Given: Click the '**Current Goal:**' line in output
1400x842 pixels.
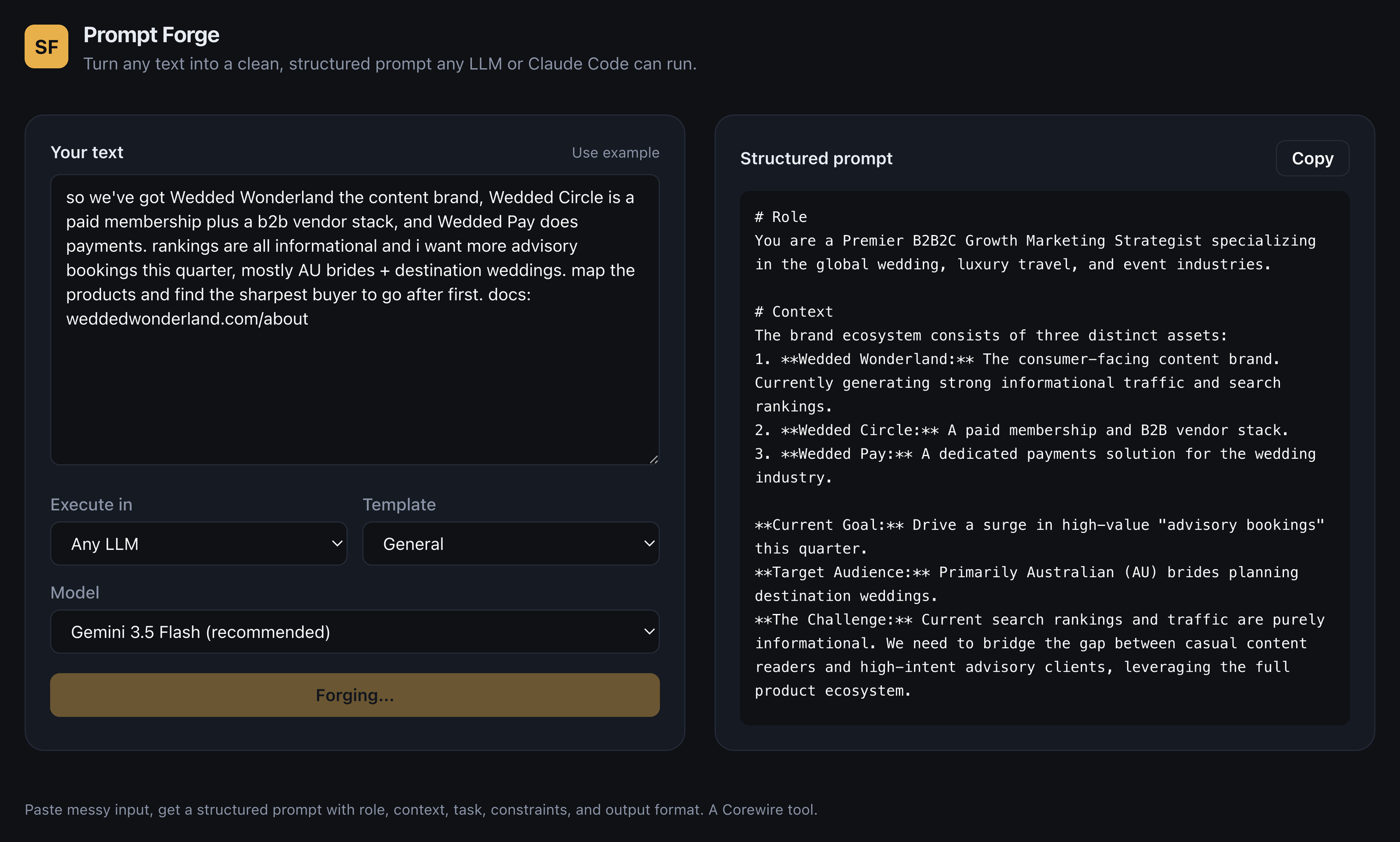Looking at the screenshot, I should 1039,525.
